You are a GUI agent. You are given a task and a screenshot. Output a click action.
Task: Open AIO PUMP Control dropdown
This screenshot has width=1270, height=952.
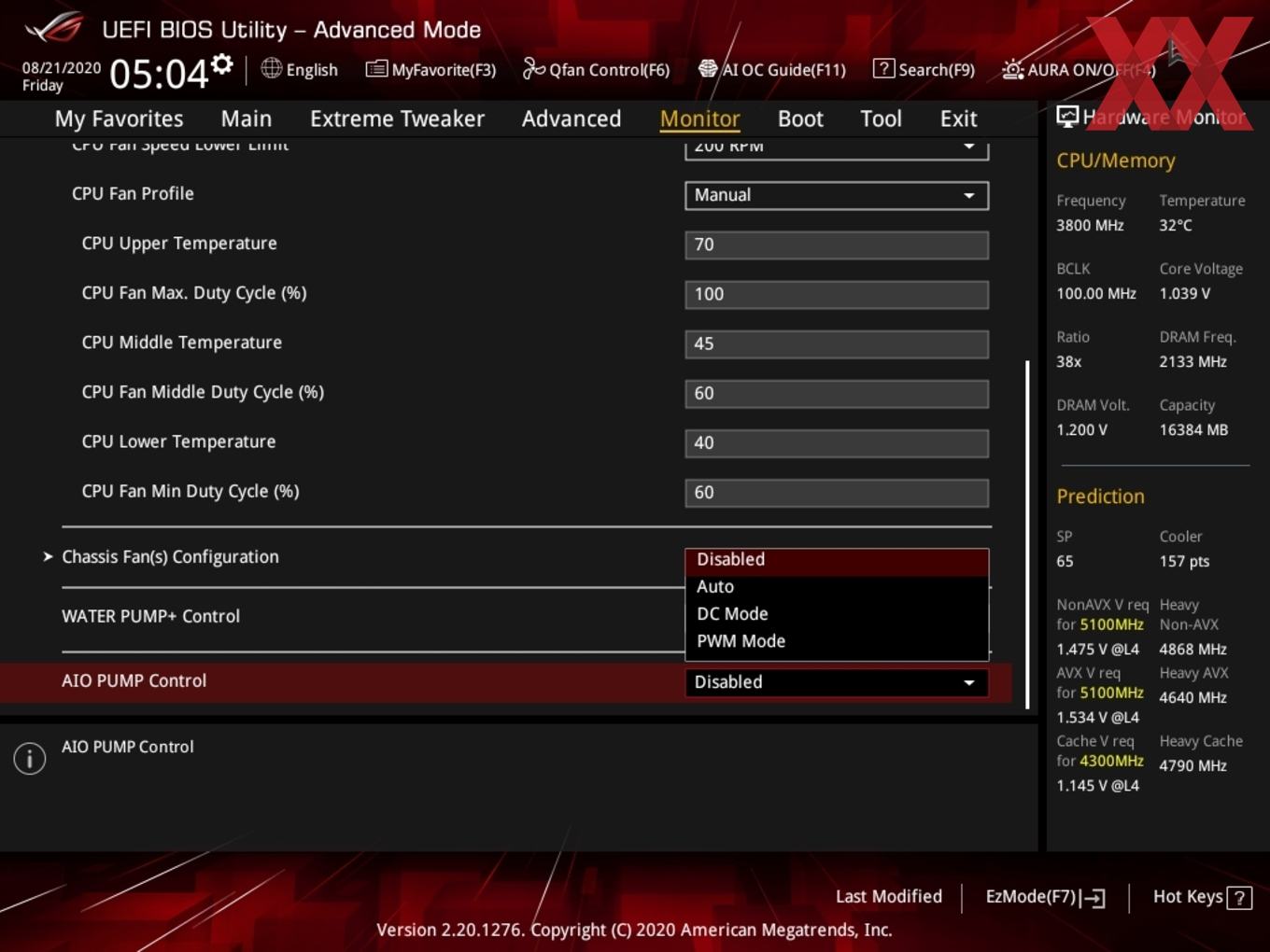click(837, 682)
